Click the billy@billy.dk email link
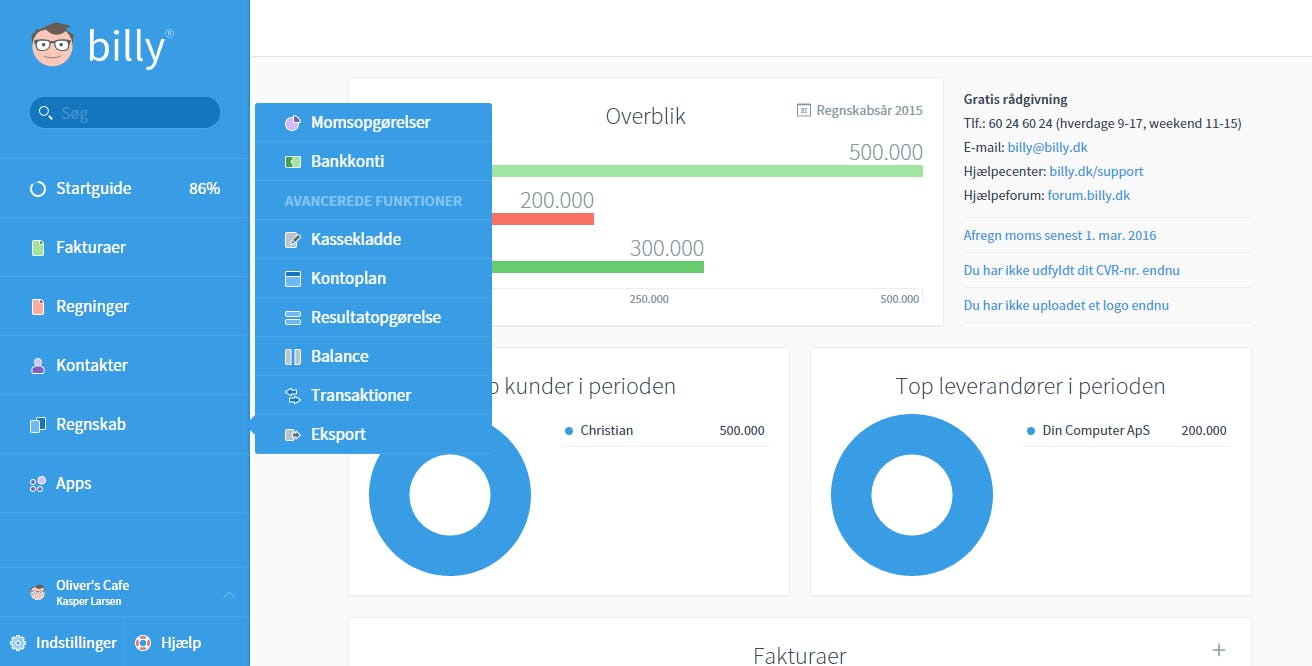Screen dimensions: 1312x666 pyautogui.click(x=1047, y=147)
